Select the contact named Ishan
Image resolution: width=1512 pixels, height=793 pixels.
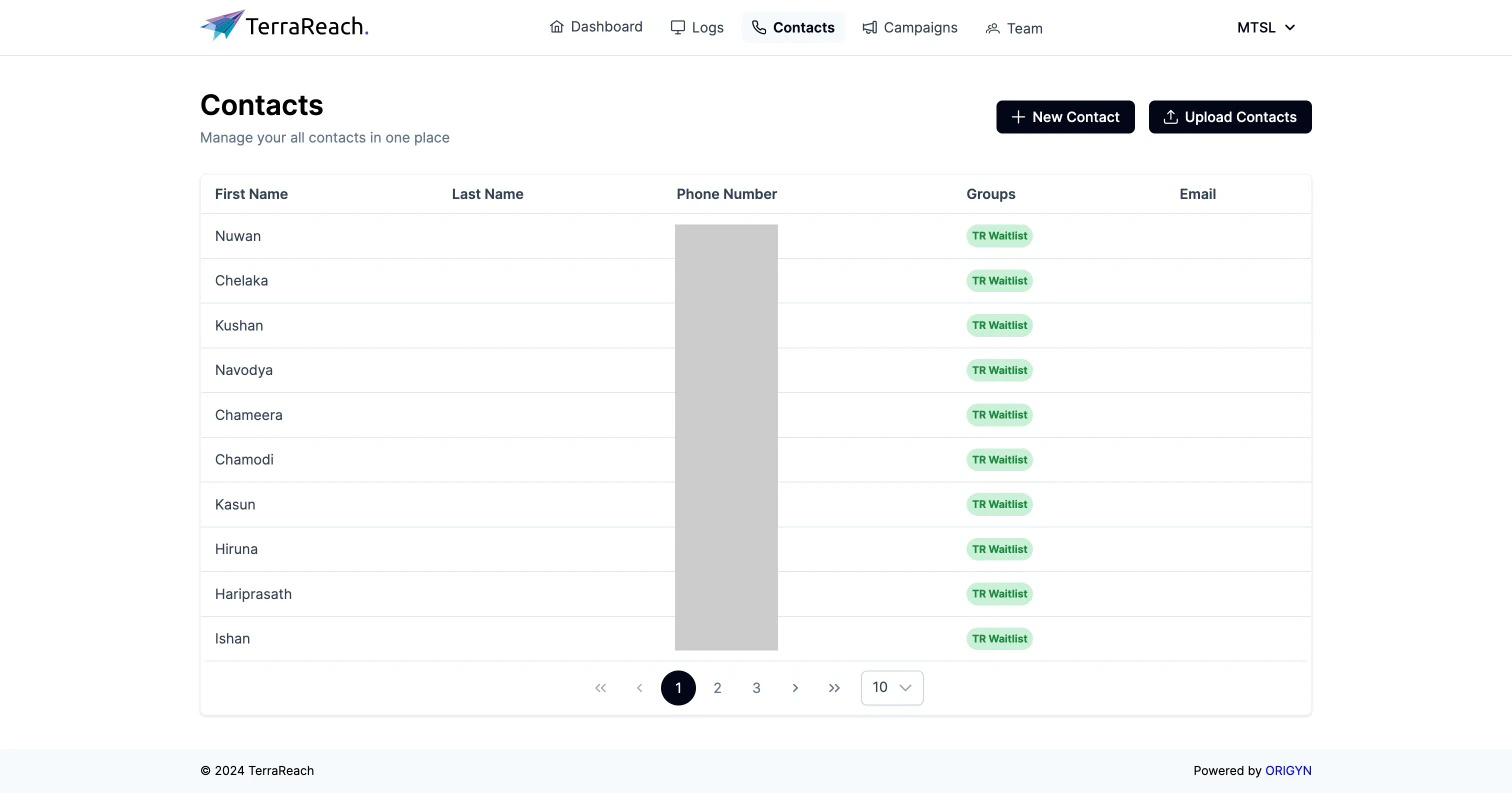coord(232,639)
